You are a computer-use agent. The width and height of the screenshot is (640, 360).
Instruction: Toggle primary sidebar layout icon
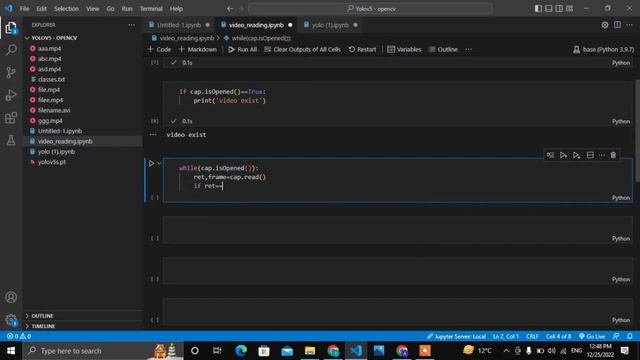pos(538,9)
